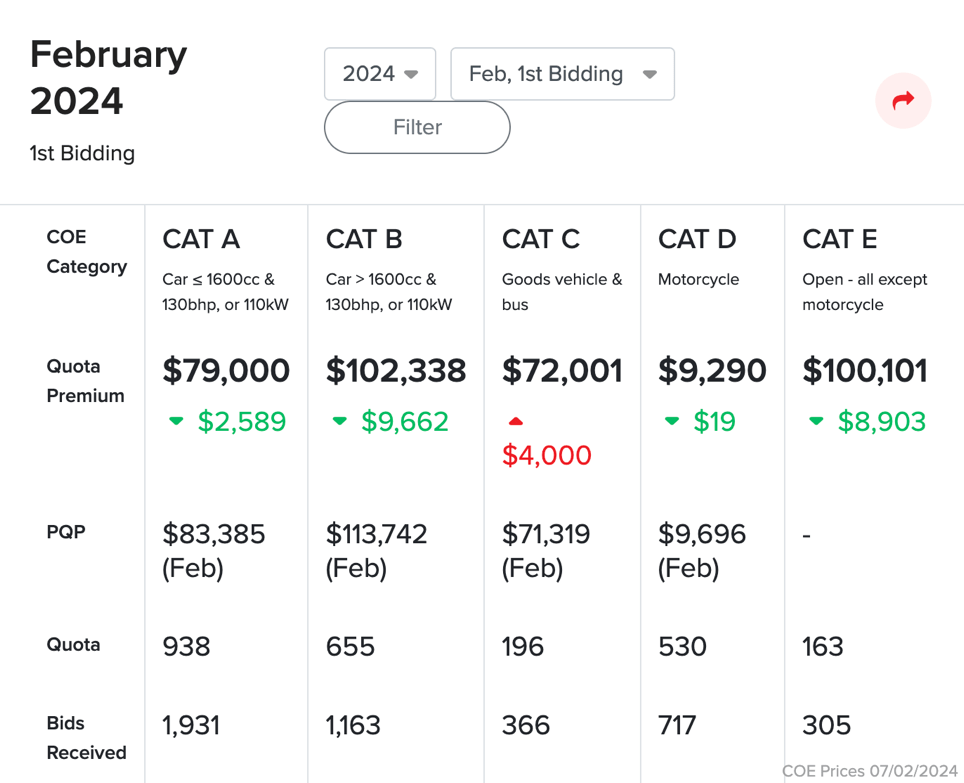
Task: Select the CAT A column heading
Action: 201,239
